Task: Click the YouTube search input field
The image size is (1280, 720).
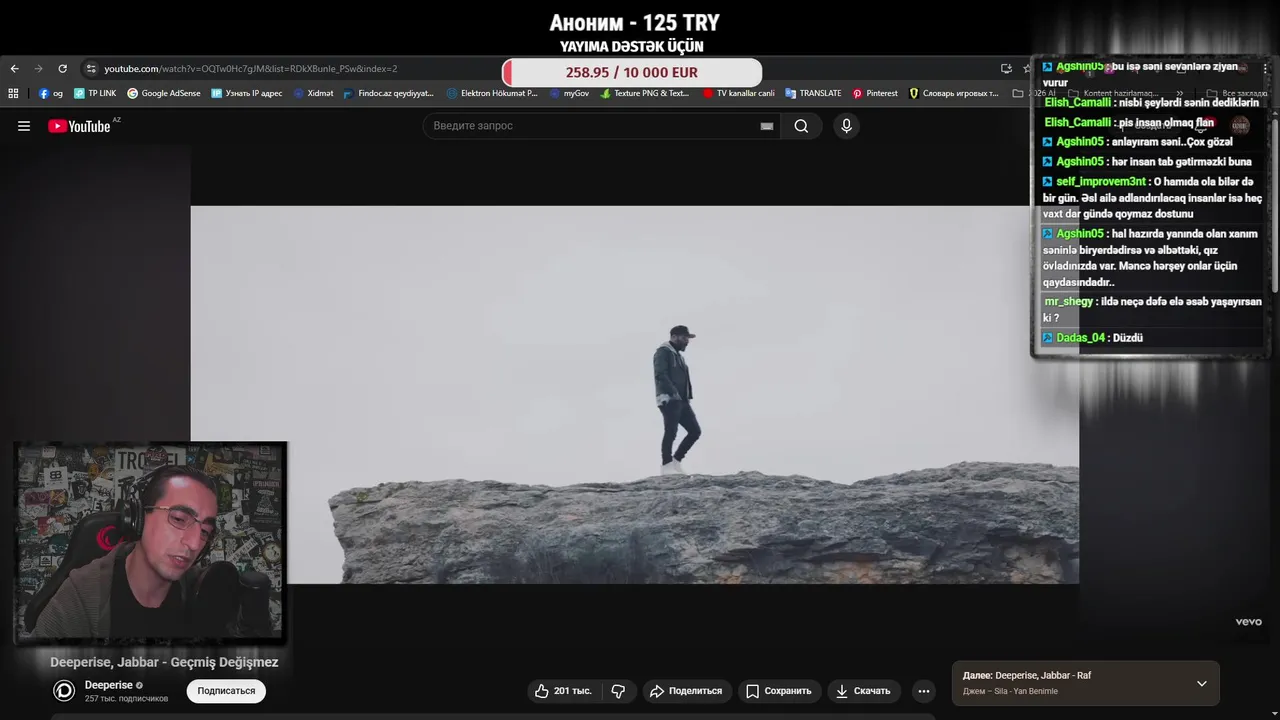Action: [595, 126]
